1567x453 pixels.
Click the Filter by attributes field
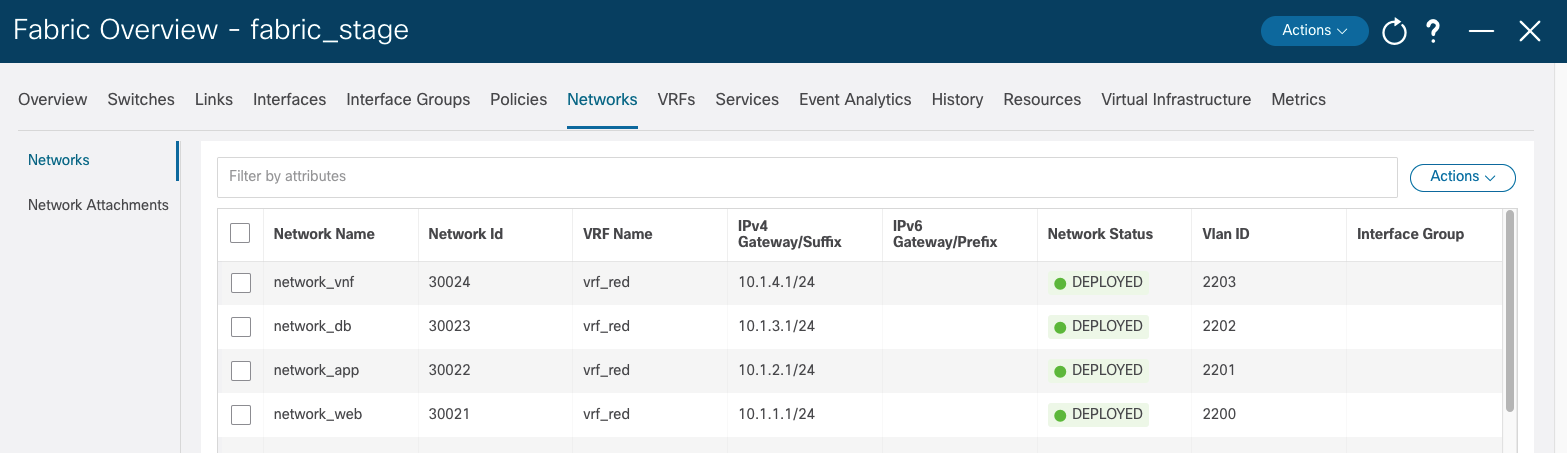(807, 177)
